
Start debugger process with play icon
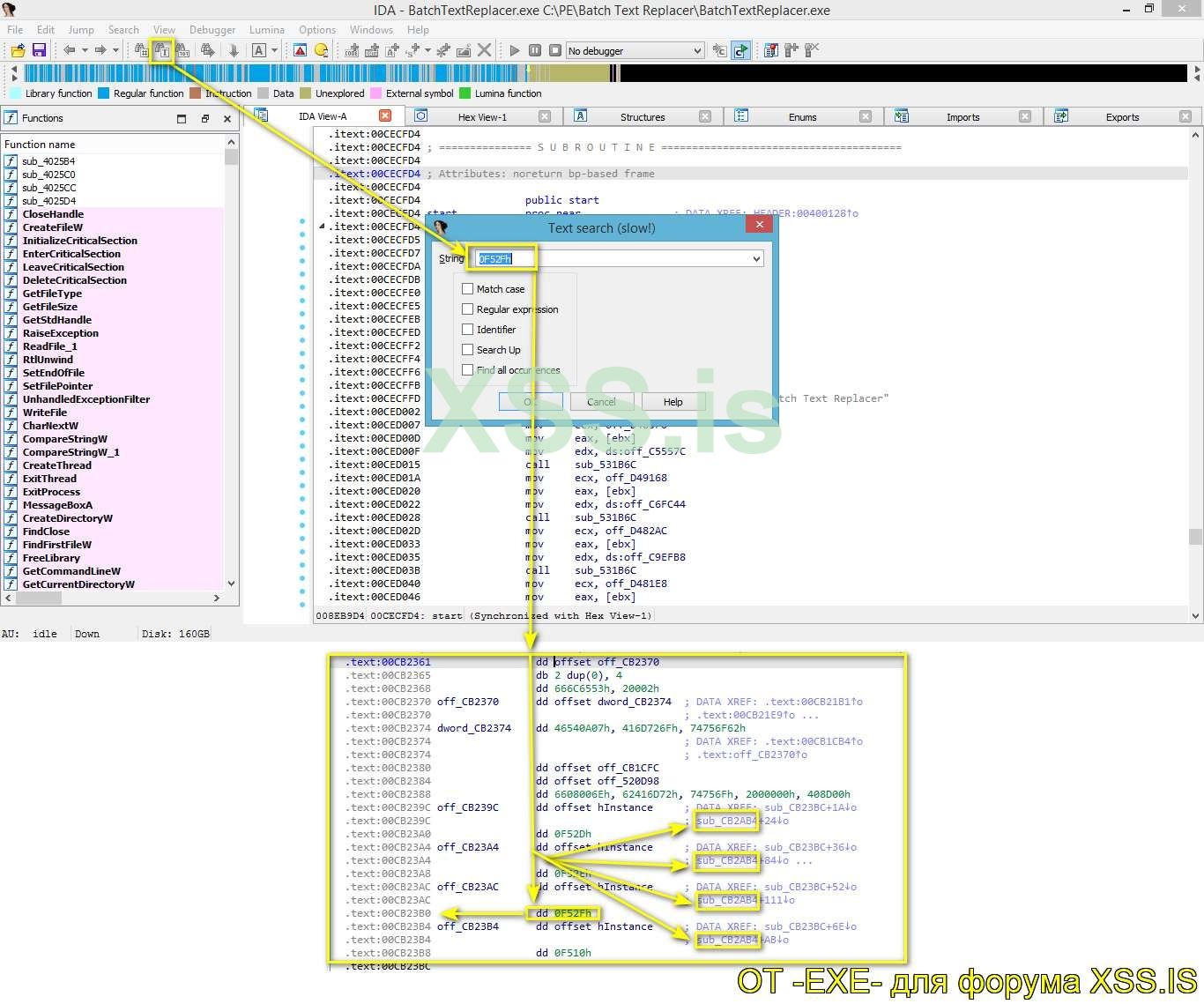pyautogui.click(x=515, y=50)
